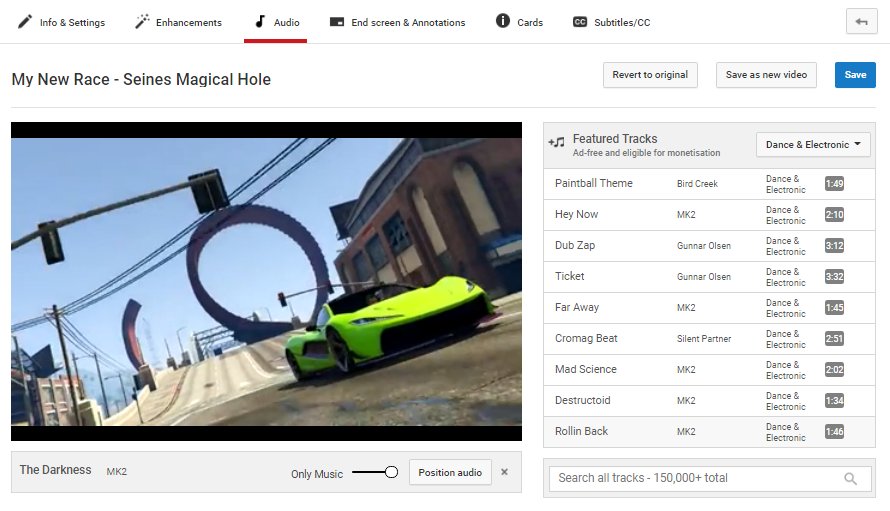Click the video title My New Race
The width and height of the screenshot is (890, 511).
141,79
